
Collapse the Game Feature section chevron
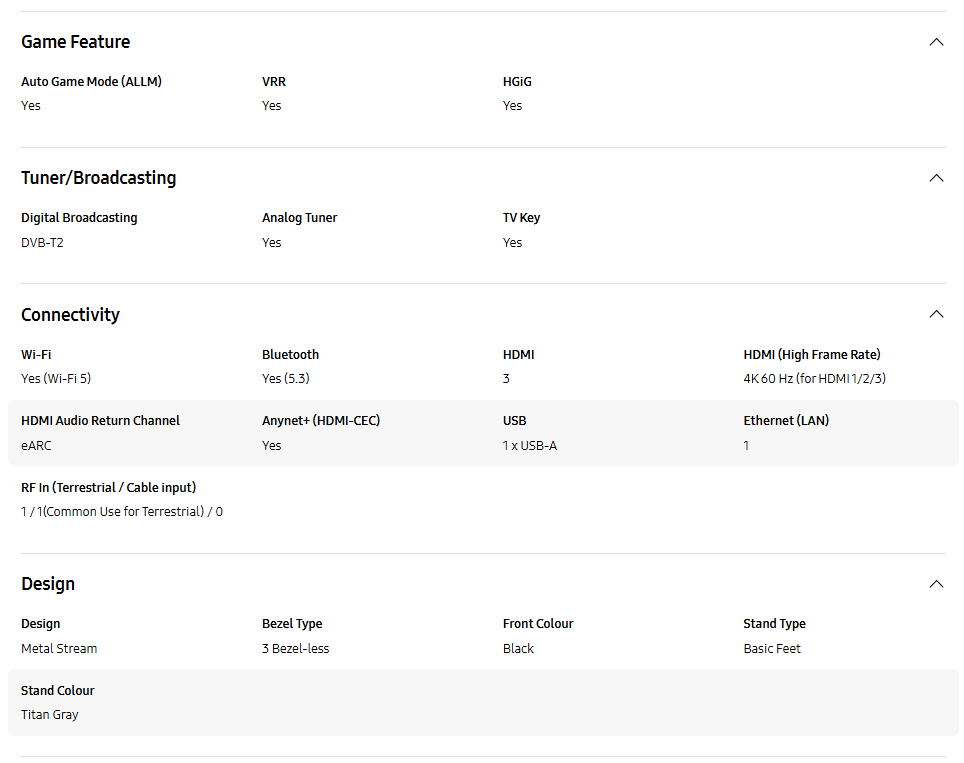[936, 42]
